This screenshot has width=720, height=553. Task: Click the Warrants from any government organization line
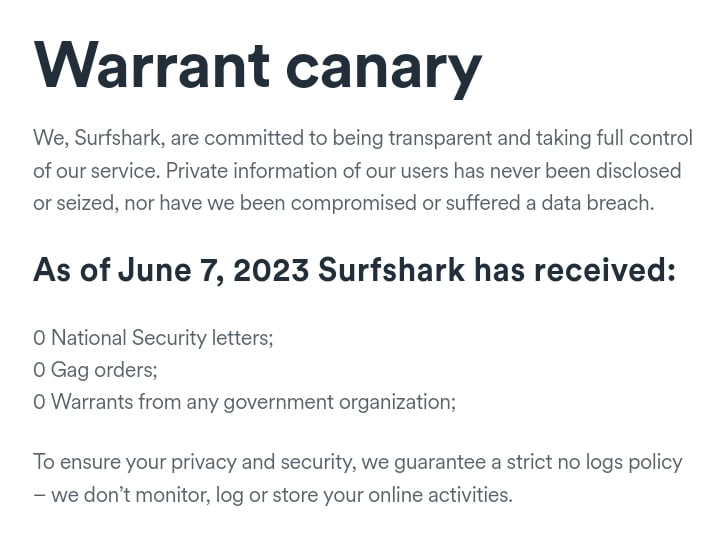244,402
